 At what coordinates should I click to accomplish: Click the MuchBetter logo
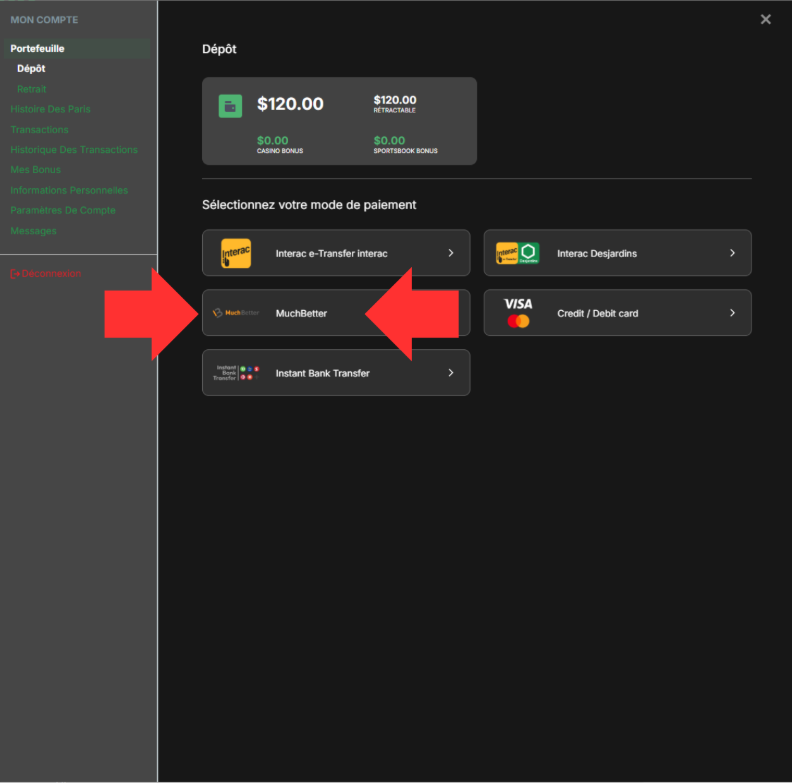tap(236, 313)
